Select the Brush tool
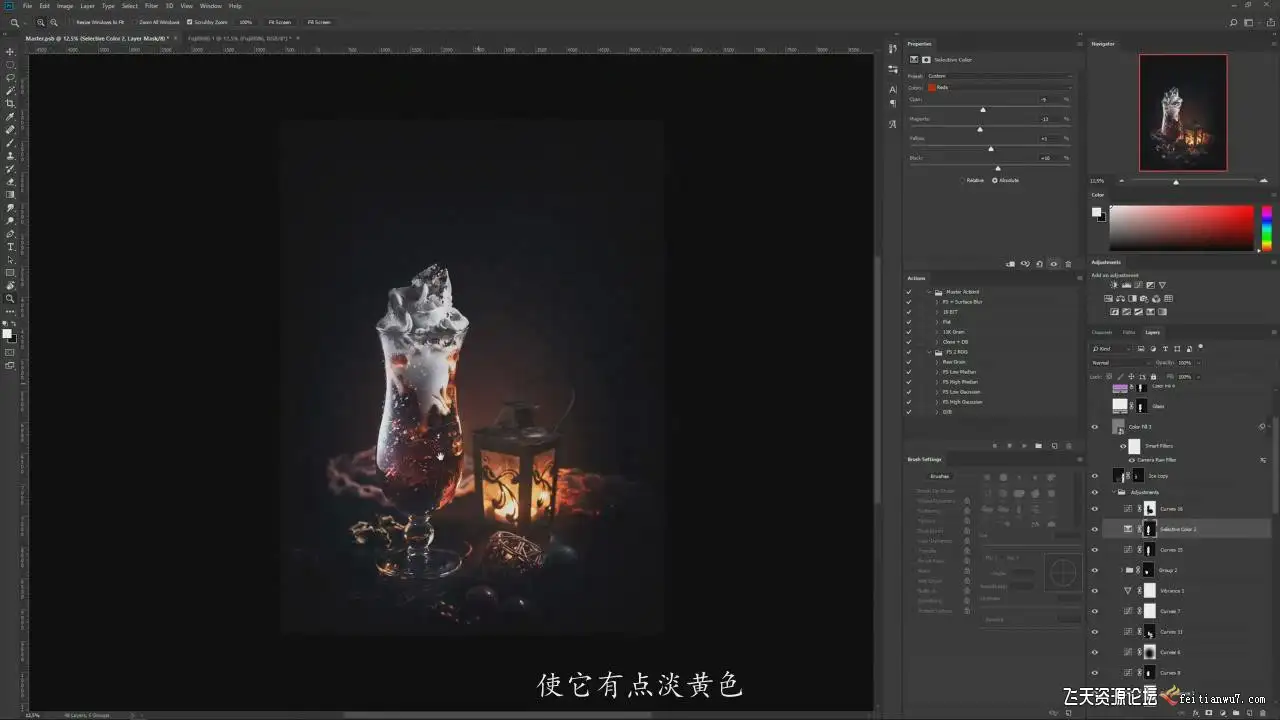 (x=10, y=143)
